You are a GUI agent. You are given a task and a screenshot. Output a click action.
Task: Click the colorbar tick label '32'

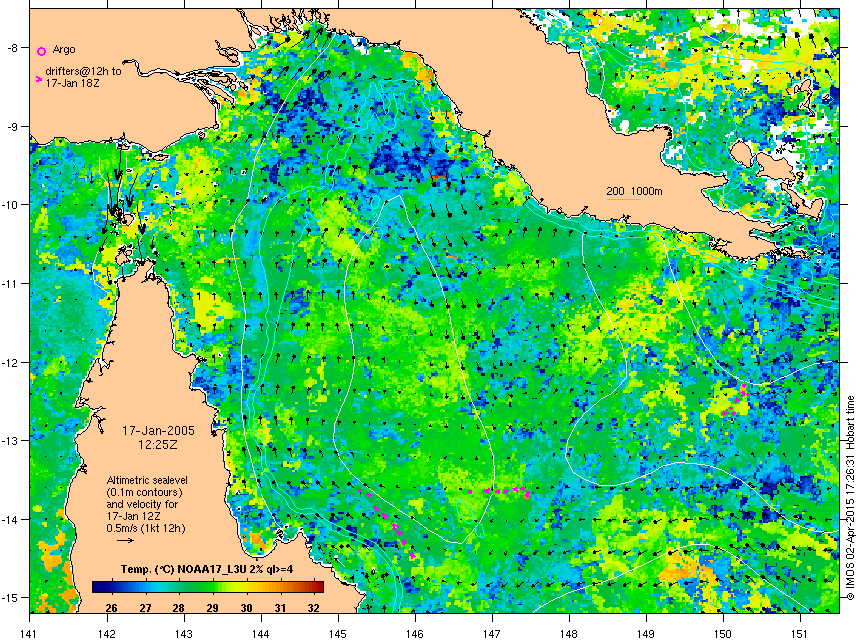(x=313, y=608)
